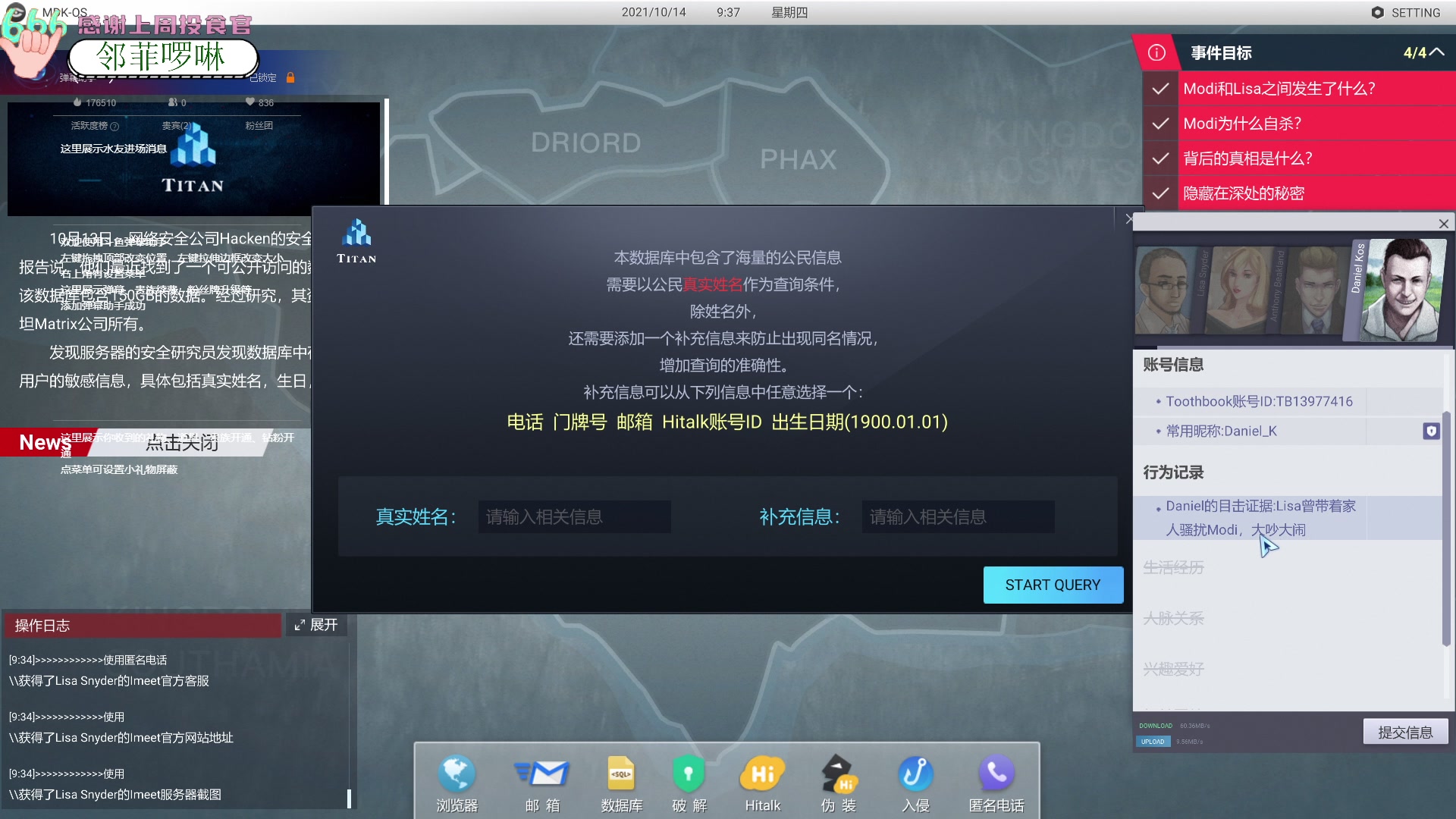Select objective 'Modi为什么自杀?'

pos(1299,124)
